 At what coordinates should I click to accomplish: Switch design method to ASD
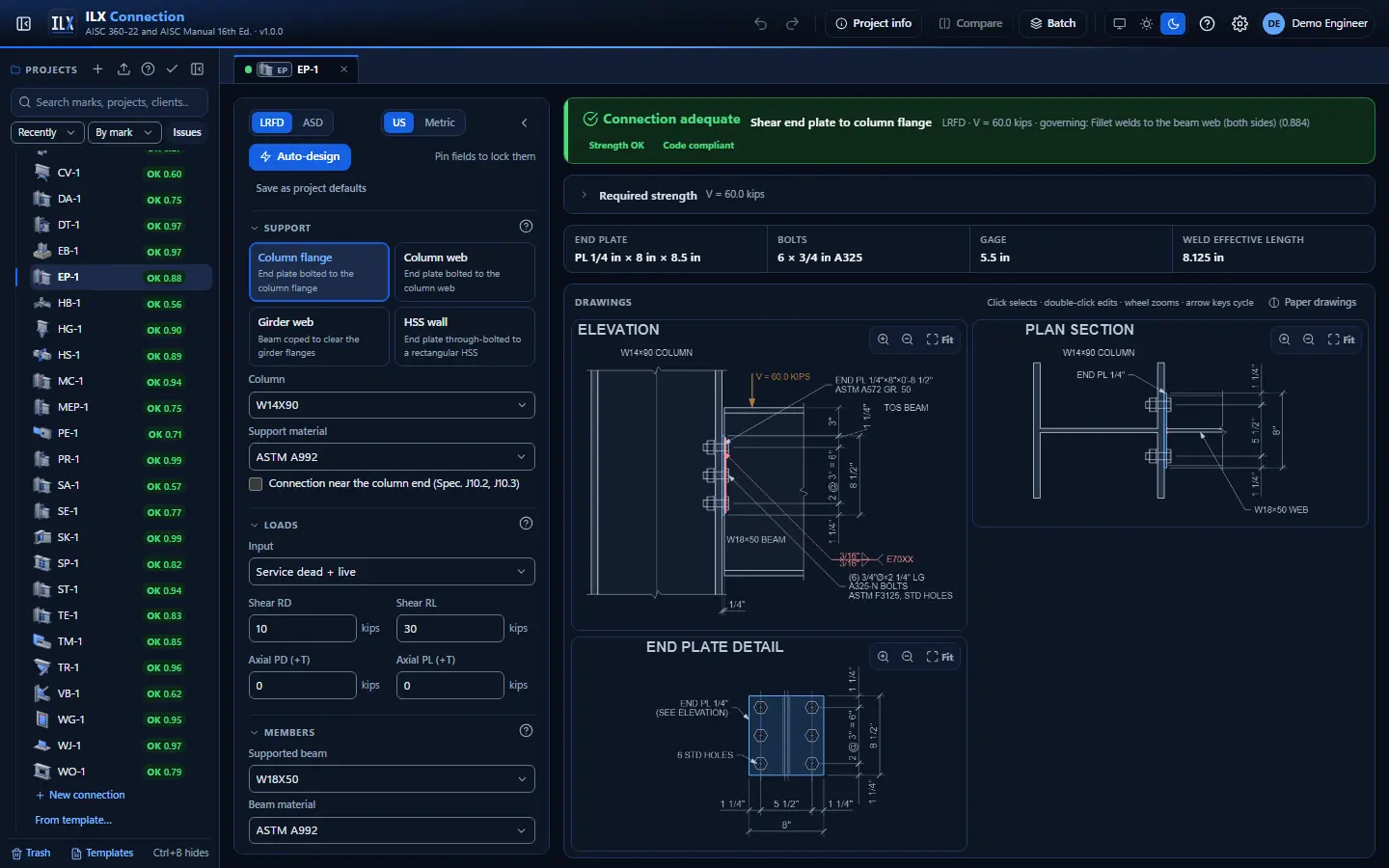(x=313, y=122)
